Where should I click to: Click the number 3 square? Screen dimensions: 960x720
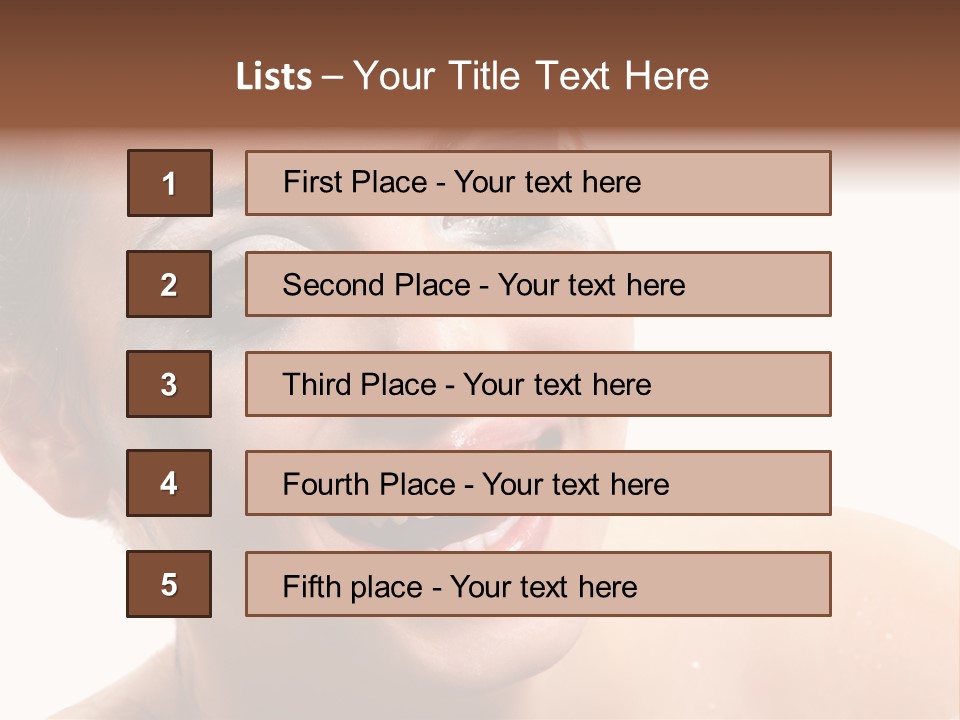[169, 384]
